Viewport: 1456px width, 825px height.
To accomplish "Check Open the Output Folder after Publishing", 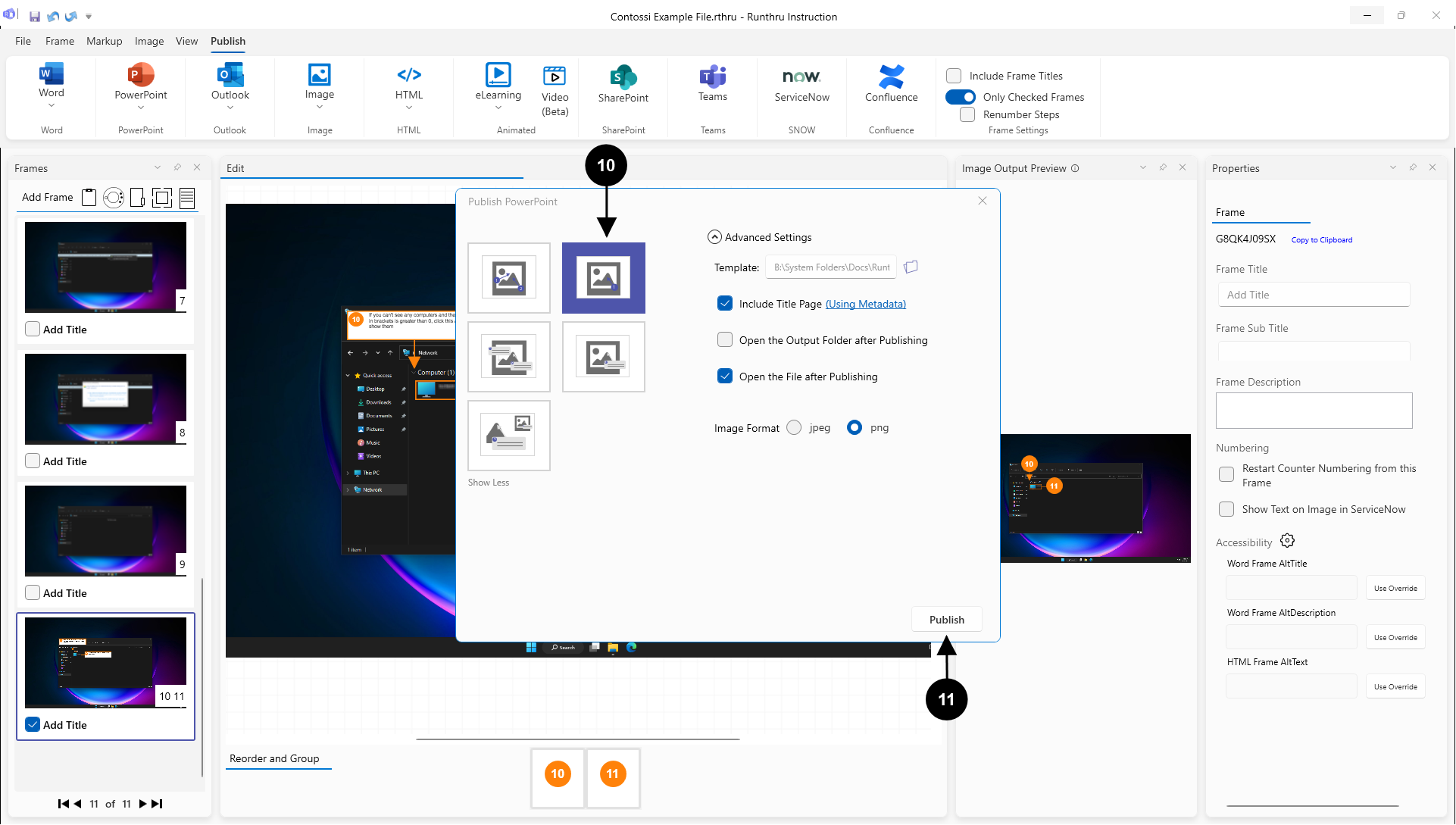I will coord(725,340).
